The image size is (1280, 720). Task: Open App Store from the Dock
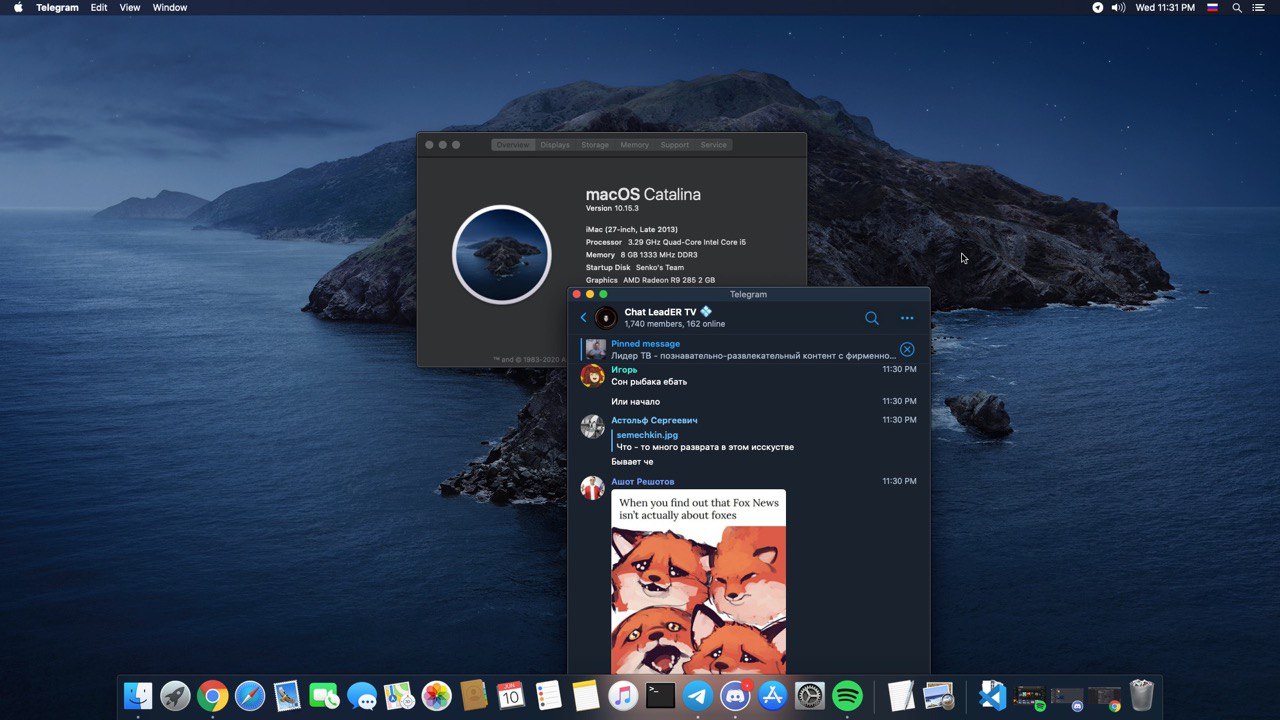click(772, 695)
